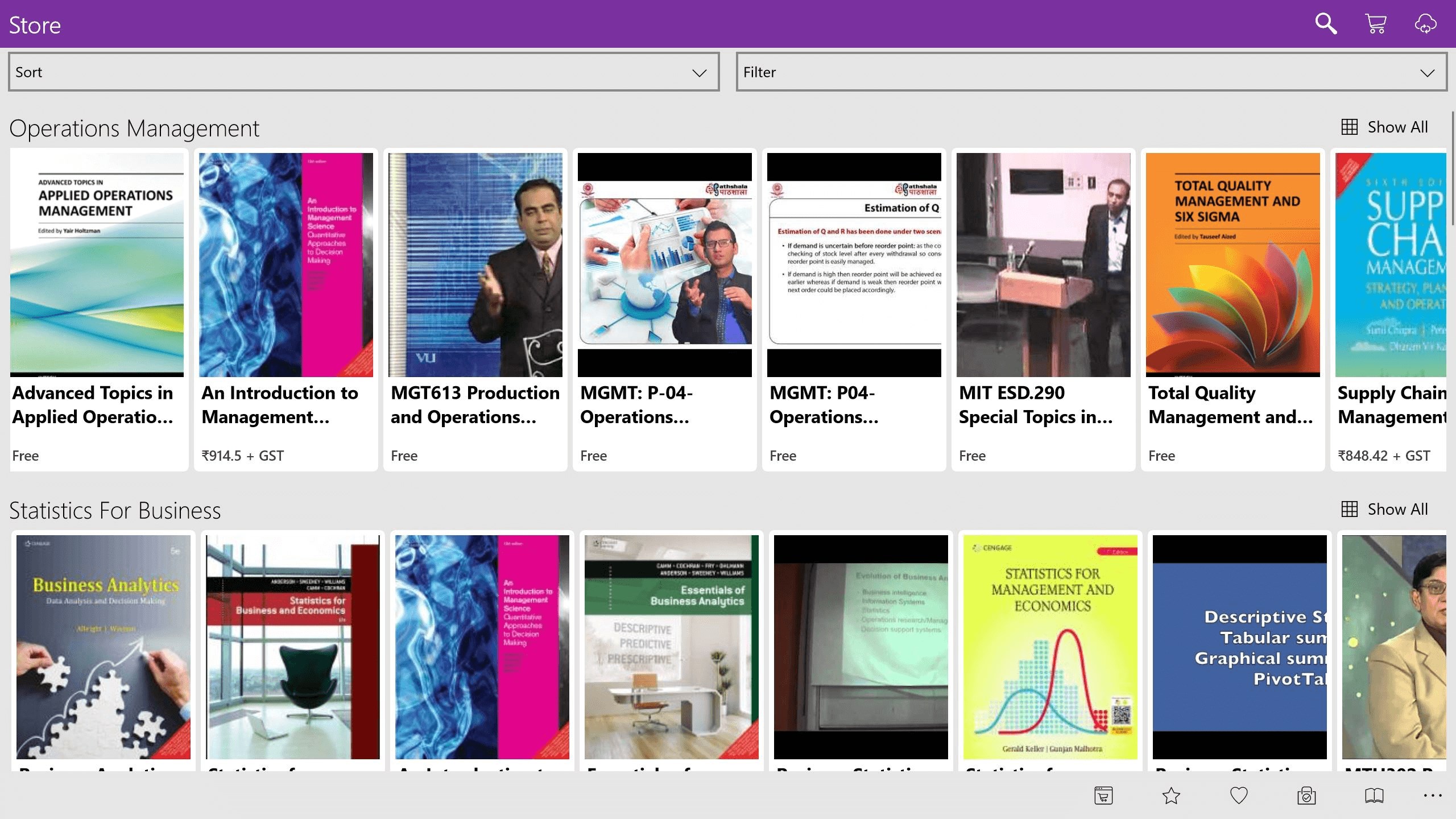Expand the Filter dropdown
The width and height of the screenshot is (1456, 819).
[x=1081, y=72]
